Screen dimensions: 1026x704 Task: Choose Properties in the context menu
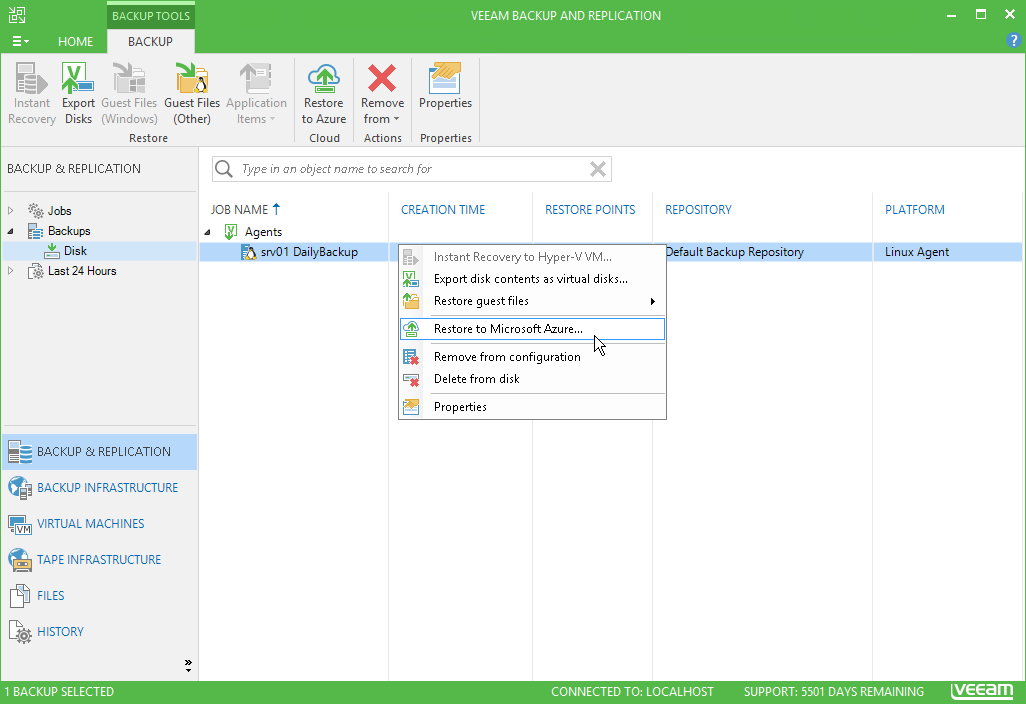coord(532,407)
